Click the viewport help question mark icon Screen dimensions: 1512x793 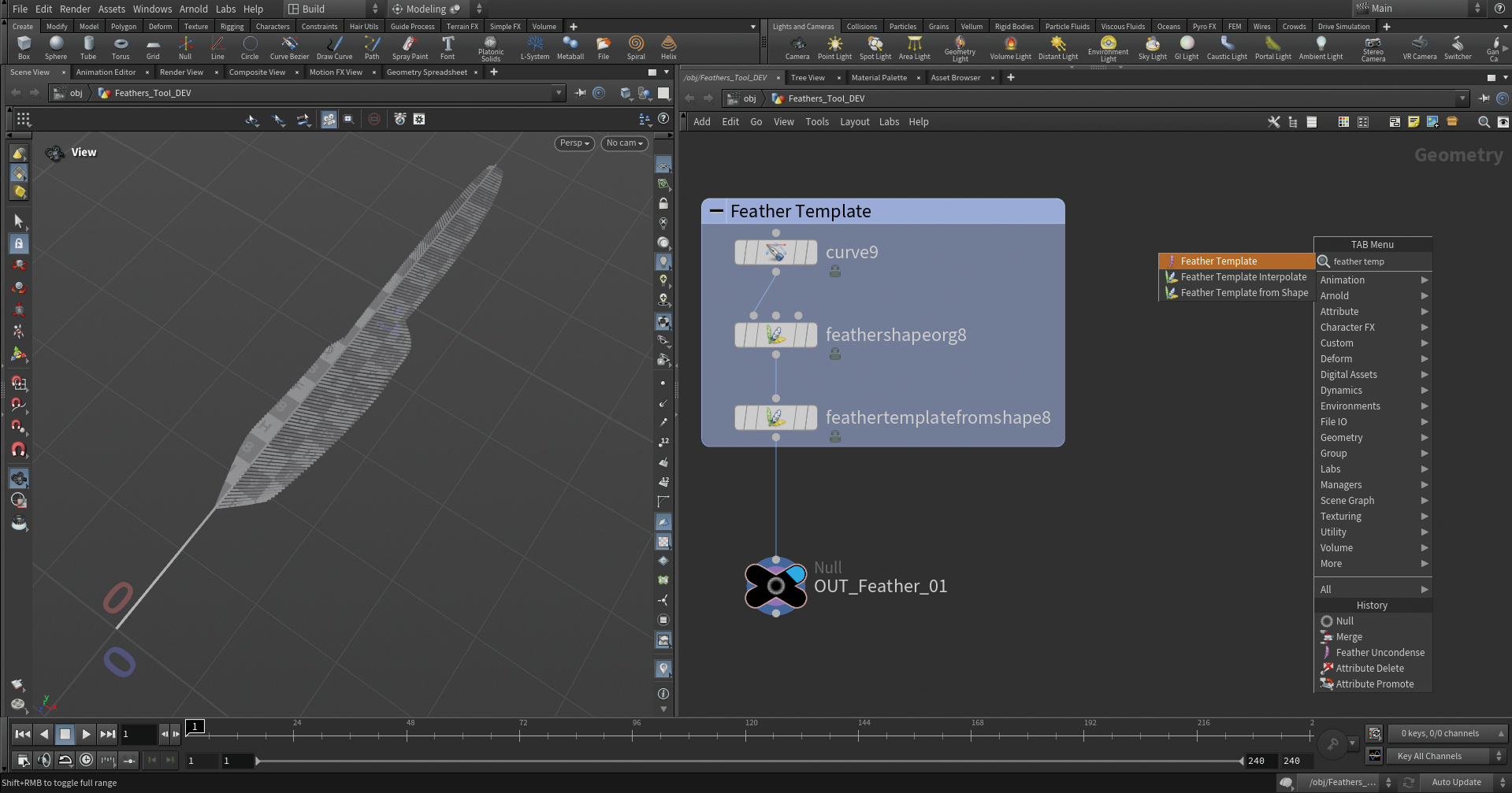(663, 119)
